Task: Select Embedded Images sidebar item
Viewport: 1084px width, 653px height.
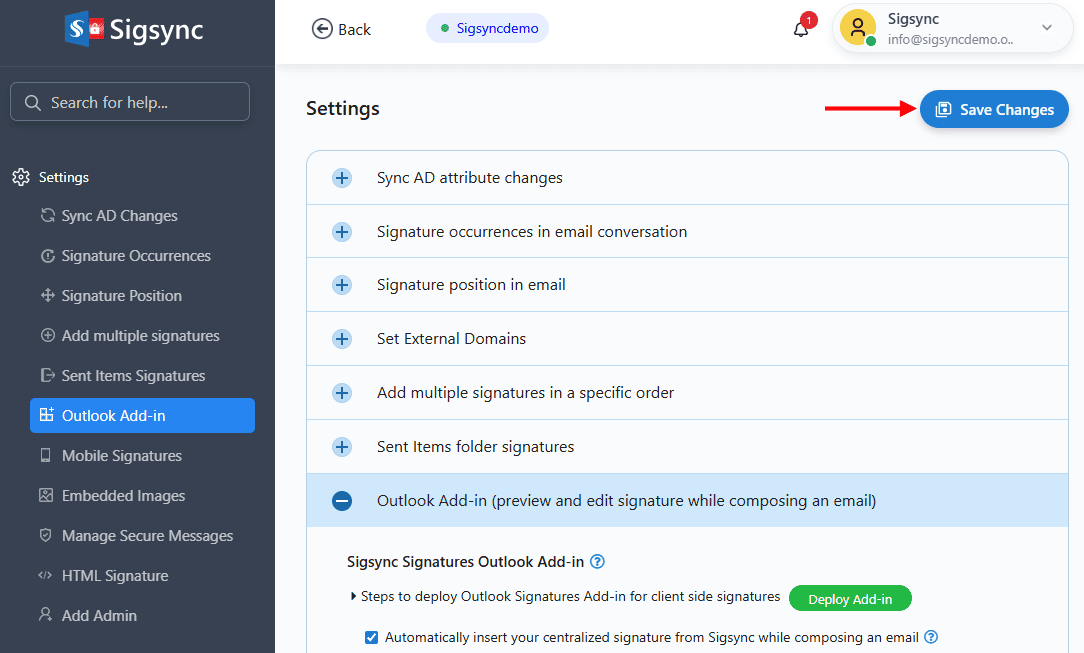Action: click(123, 496)
